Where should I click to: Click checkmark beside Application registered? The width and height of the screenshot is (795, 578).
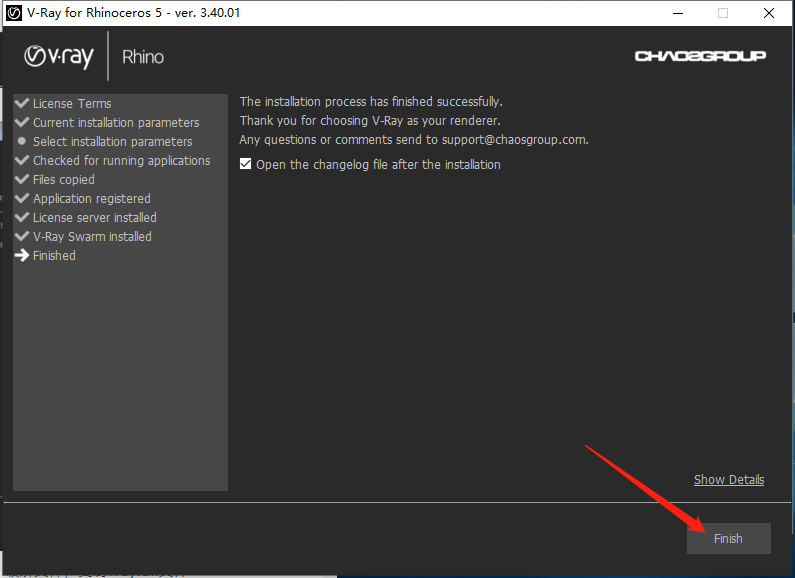[x=22, y=198]
